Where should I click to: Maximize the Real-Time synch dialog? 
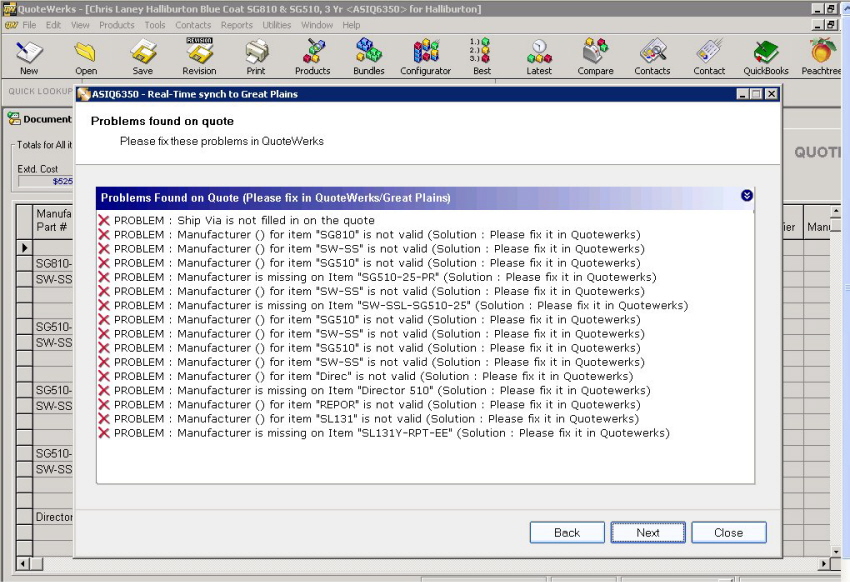[756, 94]
